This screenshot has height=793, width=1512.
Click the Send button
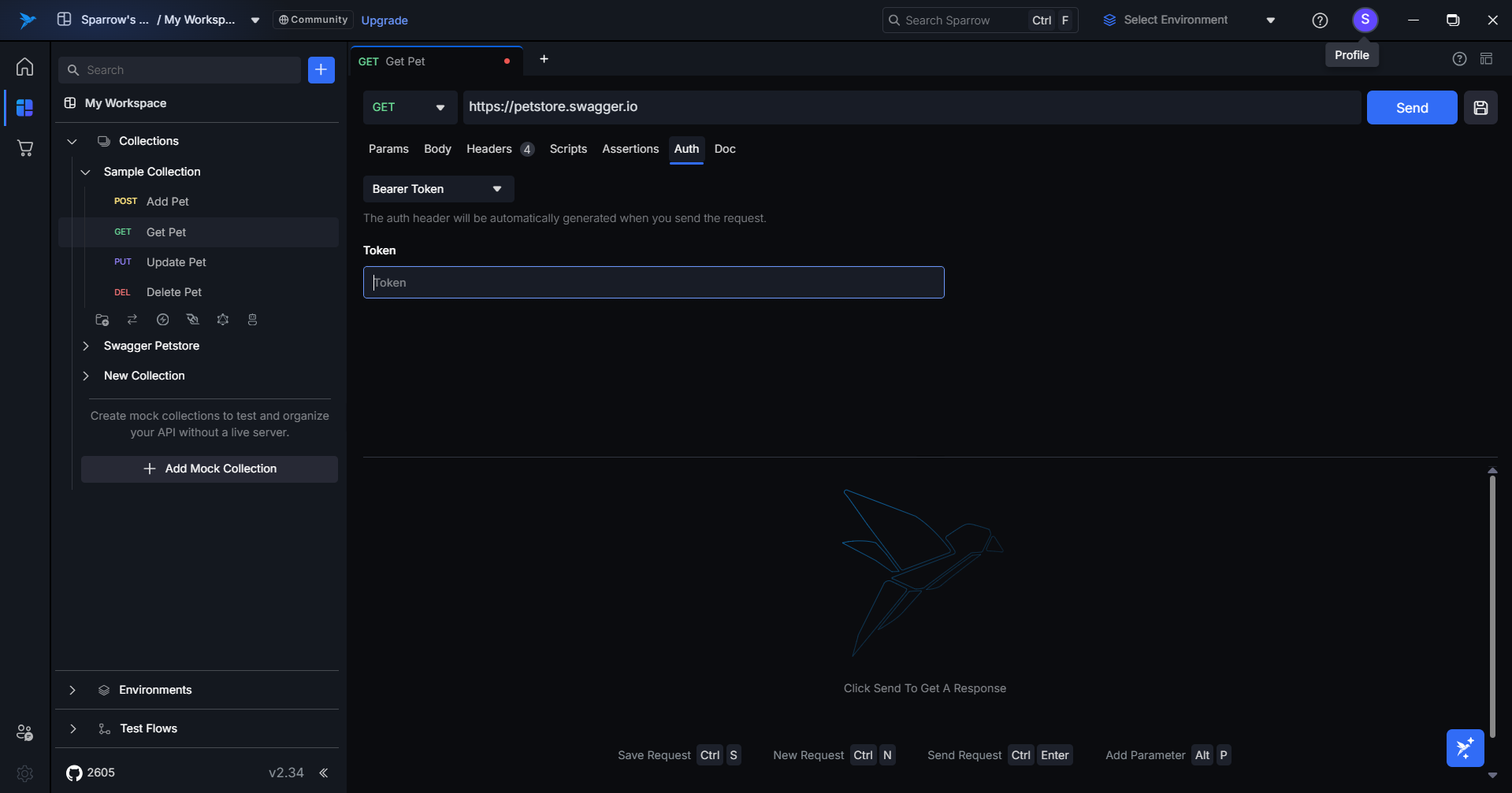tap(1411, 108)
